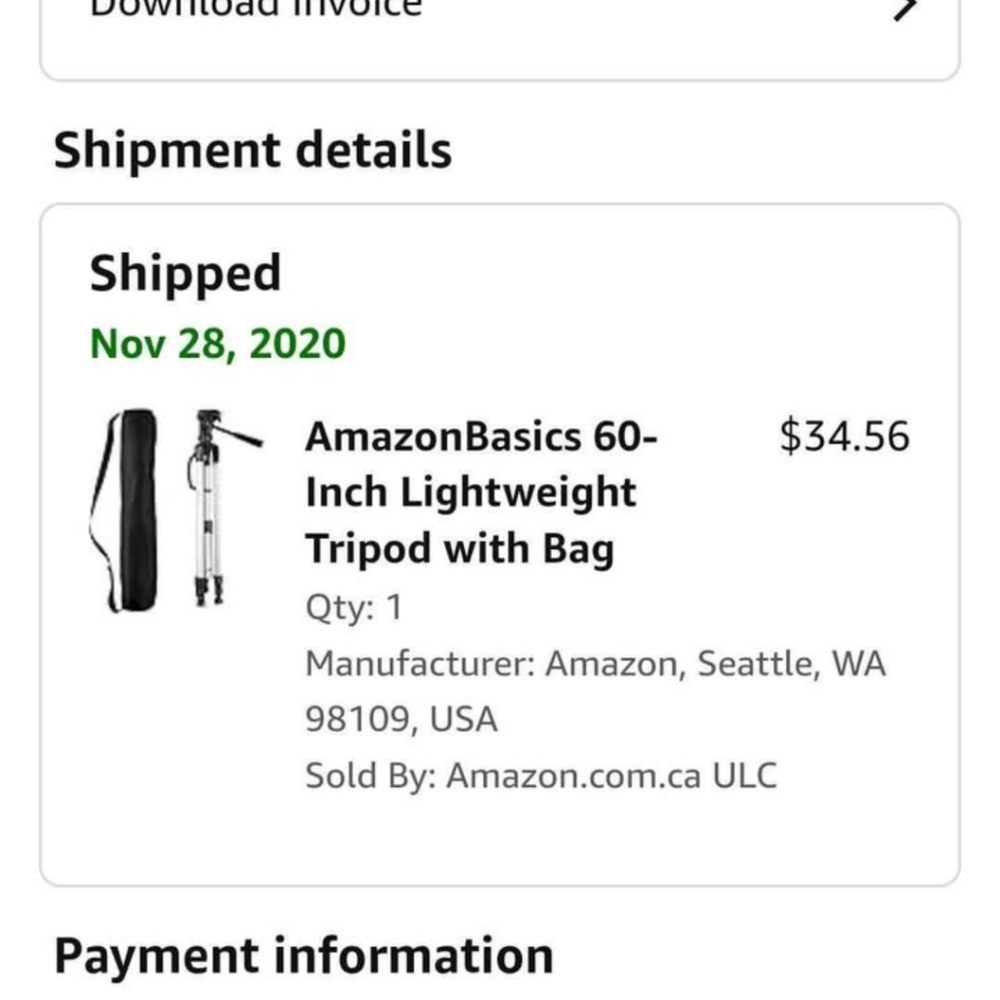
Task: Tap the black carrying bag image
Action: coord(124,511)
